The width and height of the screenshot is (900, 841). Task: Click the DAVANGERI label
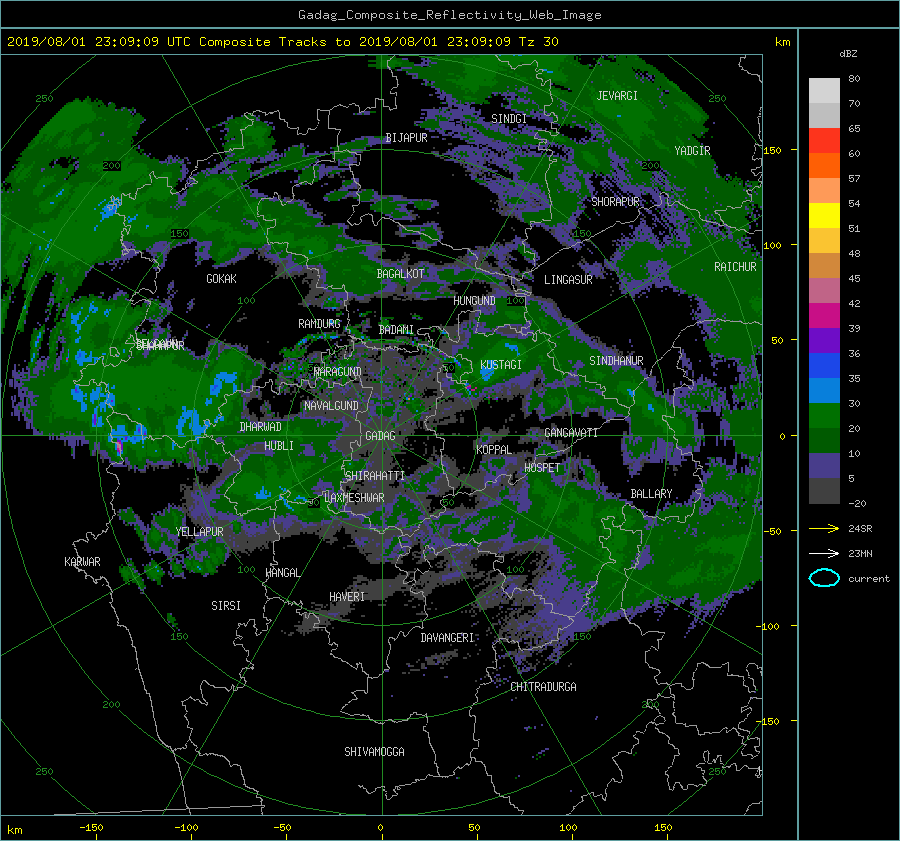pos(447,638)
